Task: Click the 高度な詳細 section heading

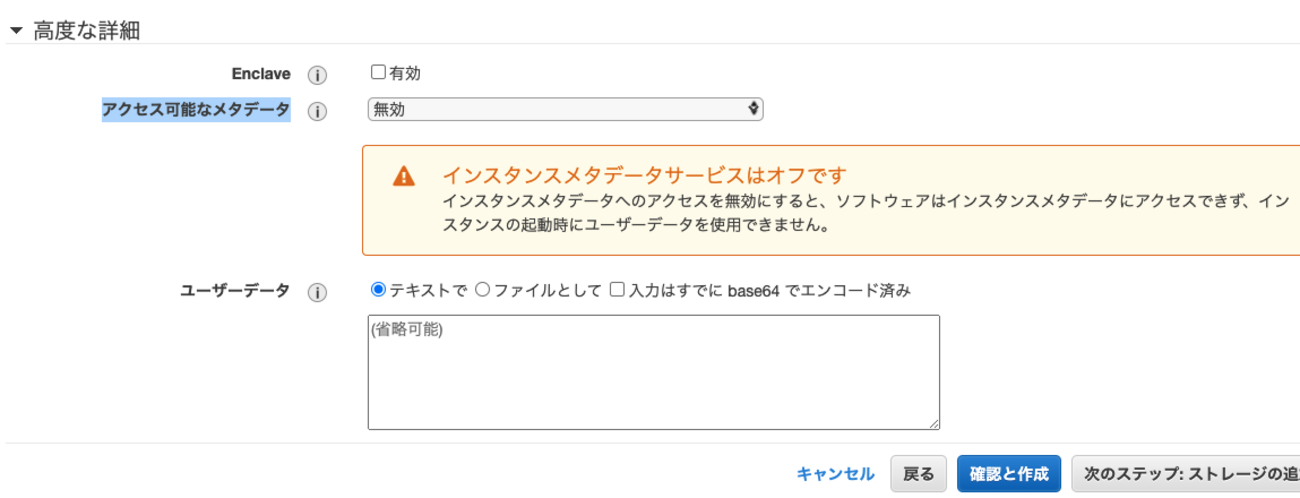Action: point(86,31)
